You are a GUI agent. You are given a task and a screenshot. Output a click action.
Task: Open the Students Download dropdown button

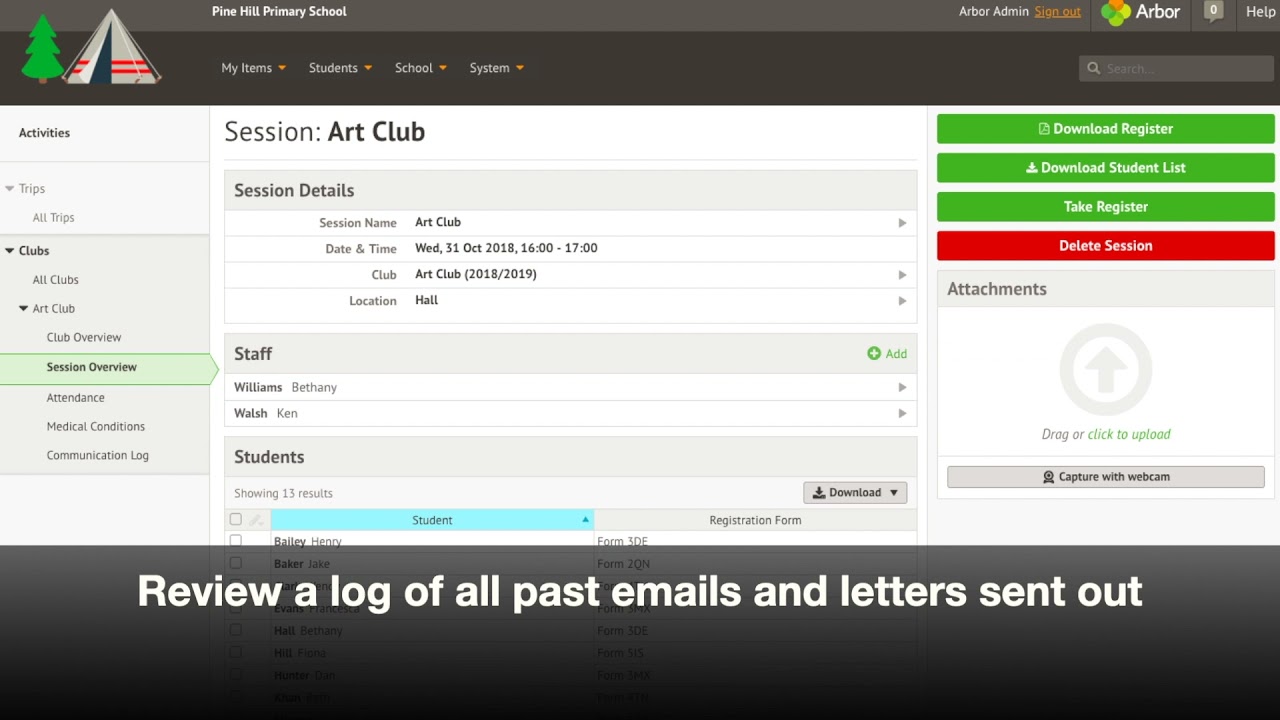click(855, 492)
